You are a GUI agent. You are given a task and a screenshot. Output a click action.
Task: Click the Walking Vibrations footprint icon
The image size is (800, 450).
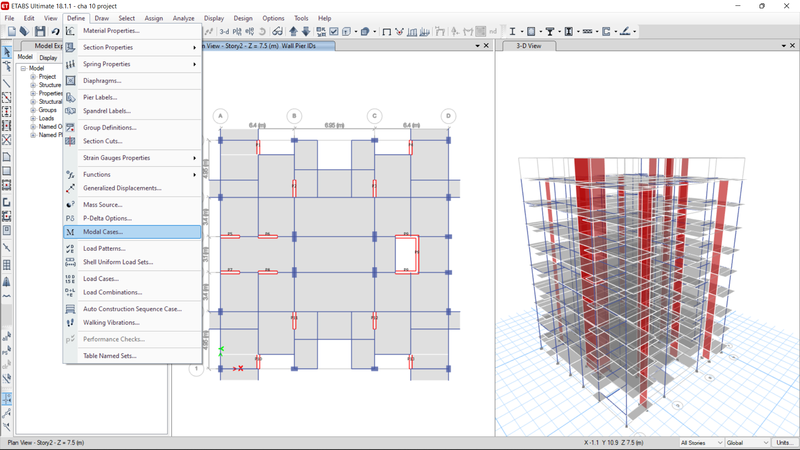(x=70, y=322)
